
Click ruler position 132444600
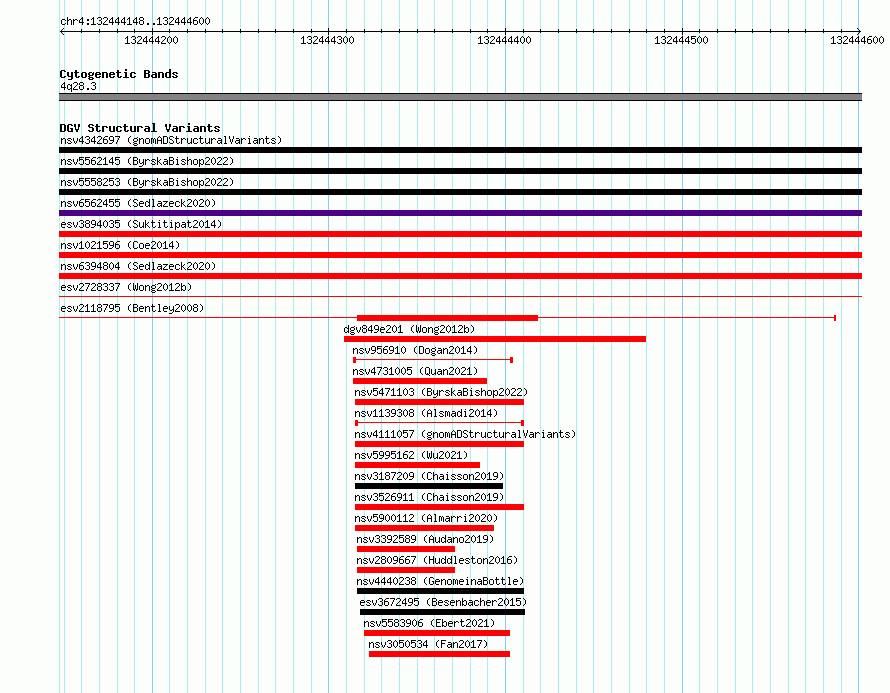pyautogui.click(x=857, y=40)
